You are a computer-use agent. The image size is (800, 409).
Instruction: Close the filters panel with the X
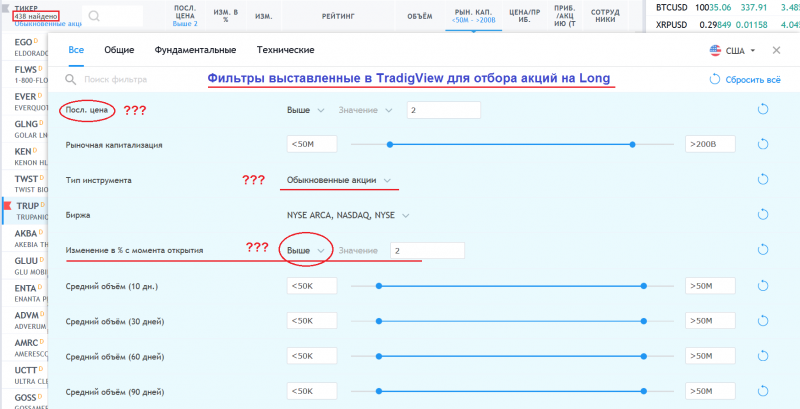(x=777, y=50)
